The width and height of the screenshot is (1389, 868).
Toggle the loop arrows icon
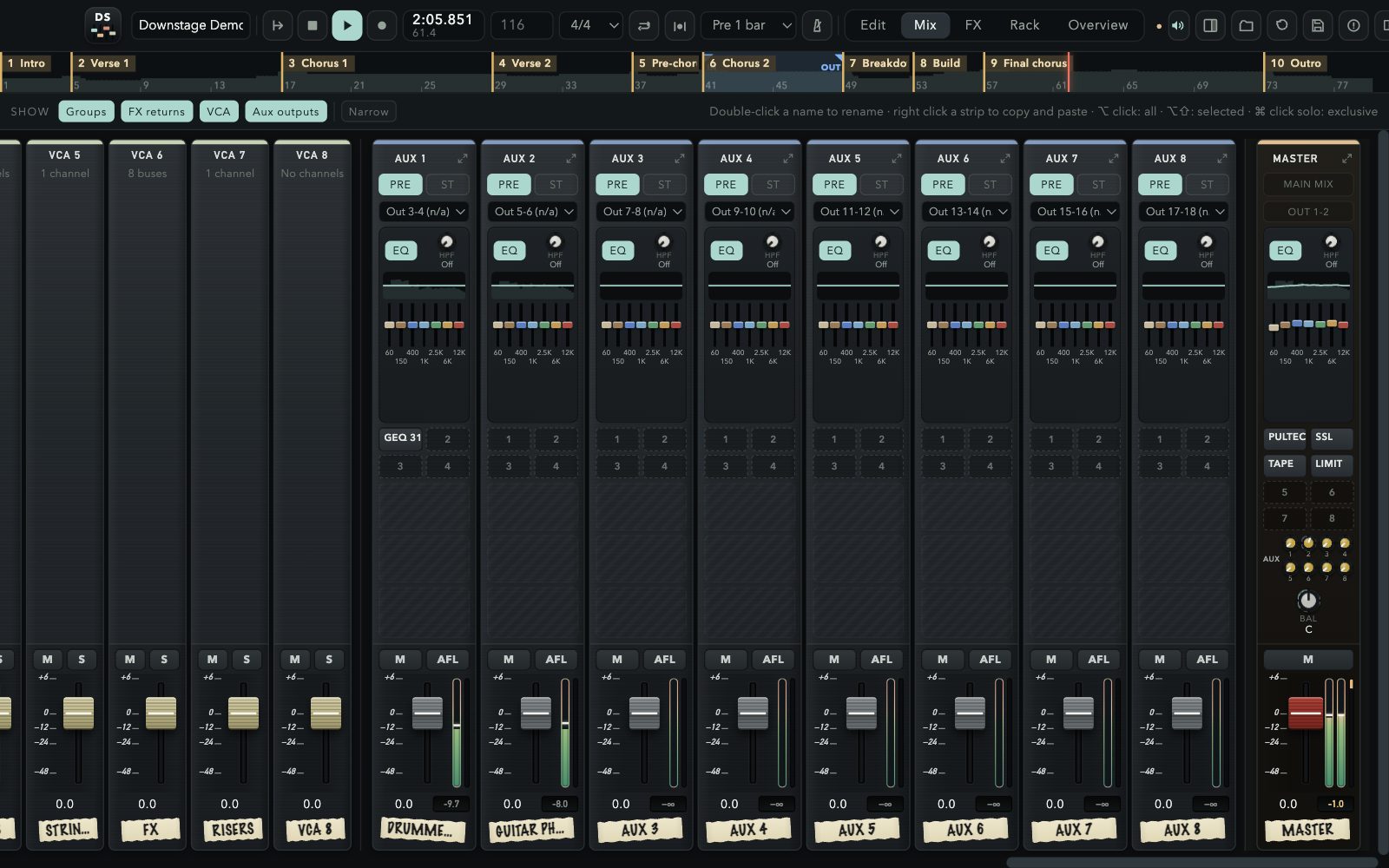click(x=644, y=25)
